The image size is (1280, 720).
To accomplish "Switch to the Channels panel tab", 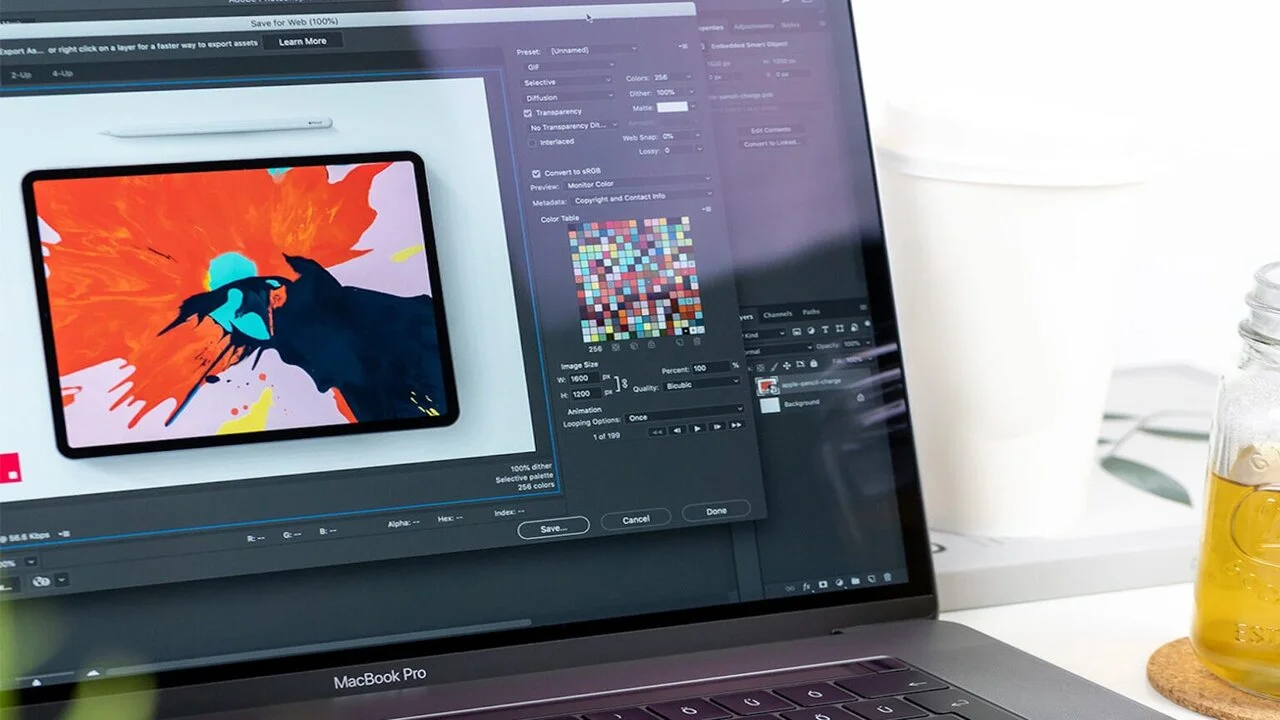I will tap(778, 314).
